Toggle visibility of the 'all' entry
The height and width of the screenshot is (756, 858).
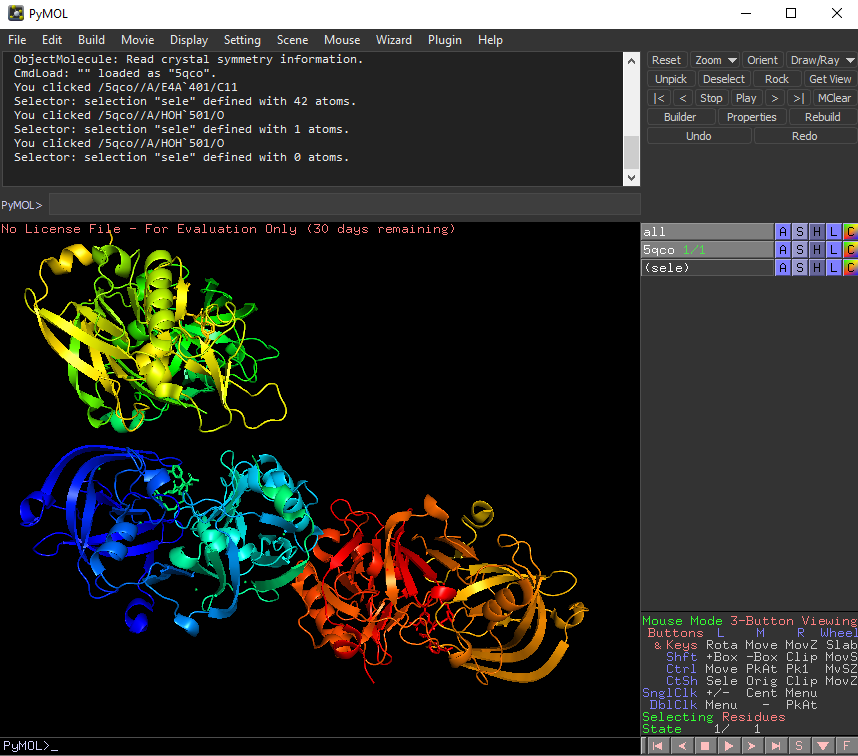pyautogui.click(x=707, y=232)
